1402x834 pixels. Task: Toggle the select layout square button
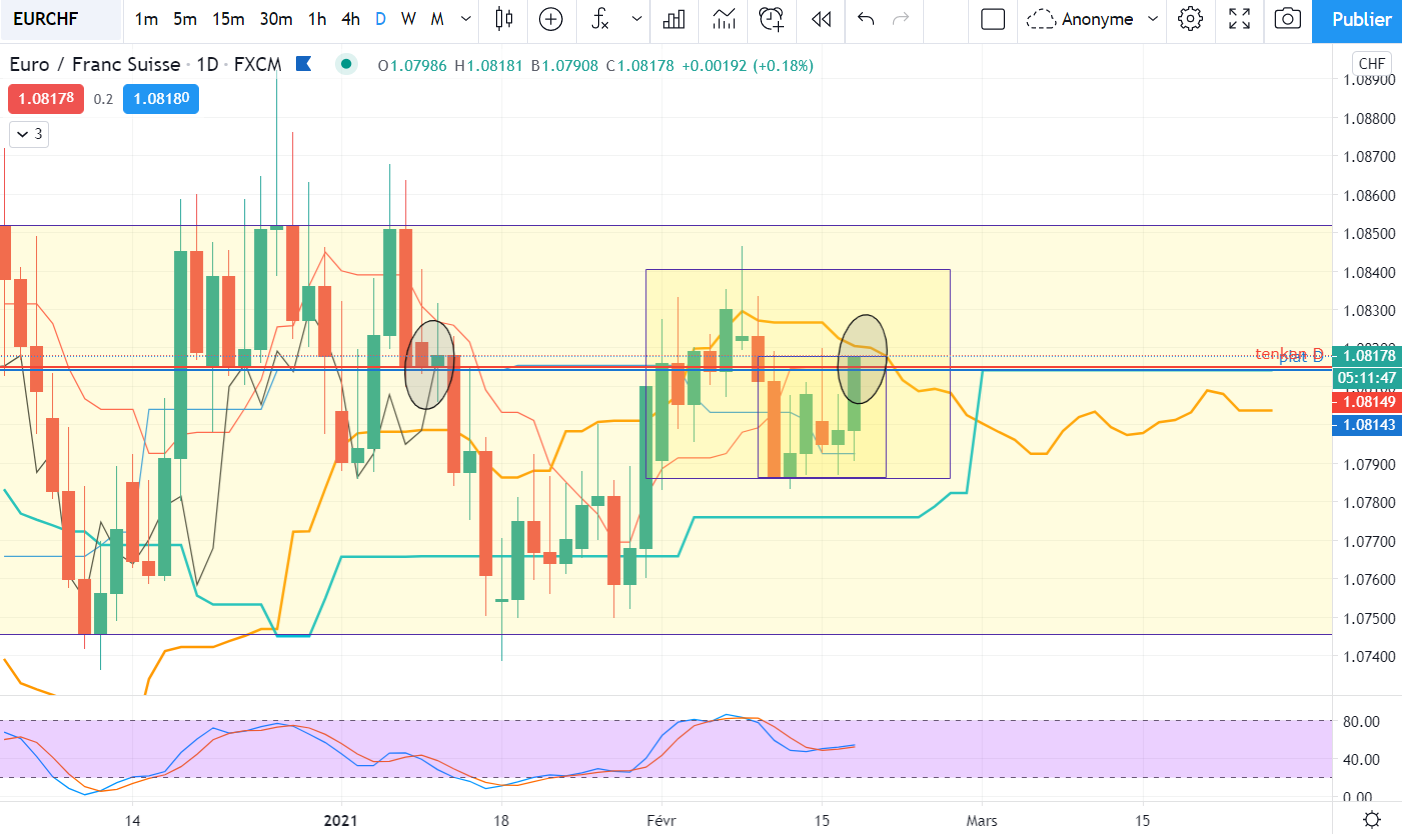pos(992,19)
